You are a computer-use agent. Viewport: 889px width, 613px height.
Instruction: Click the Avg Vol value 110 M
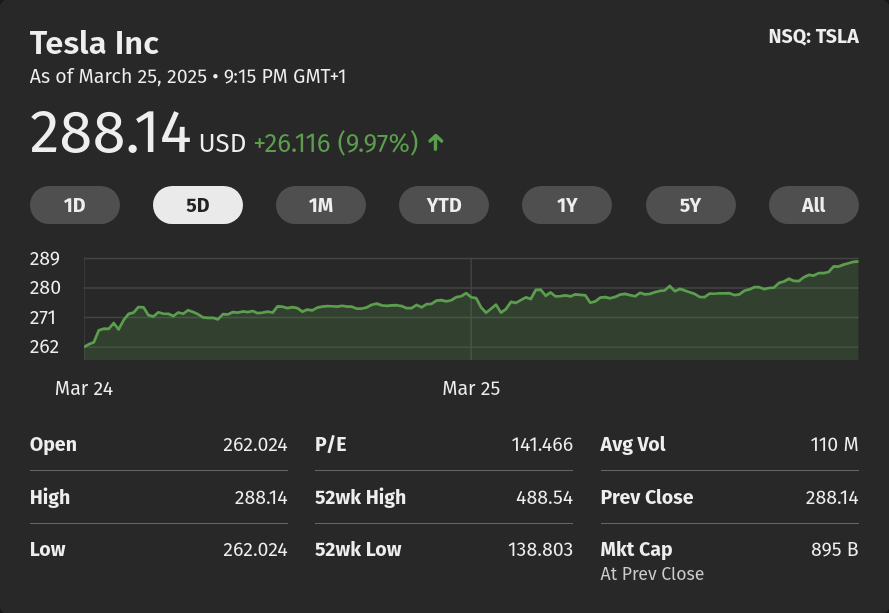pyautogui.click(x=834, y=445)
